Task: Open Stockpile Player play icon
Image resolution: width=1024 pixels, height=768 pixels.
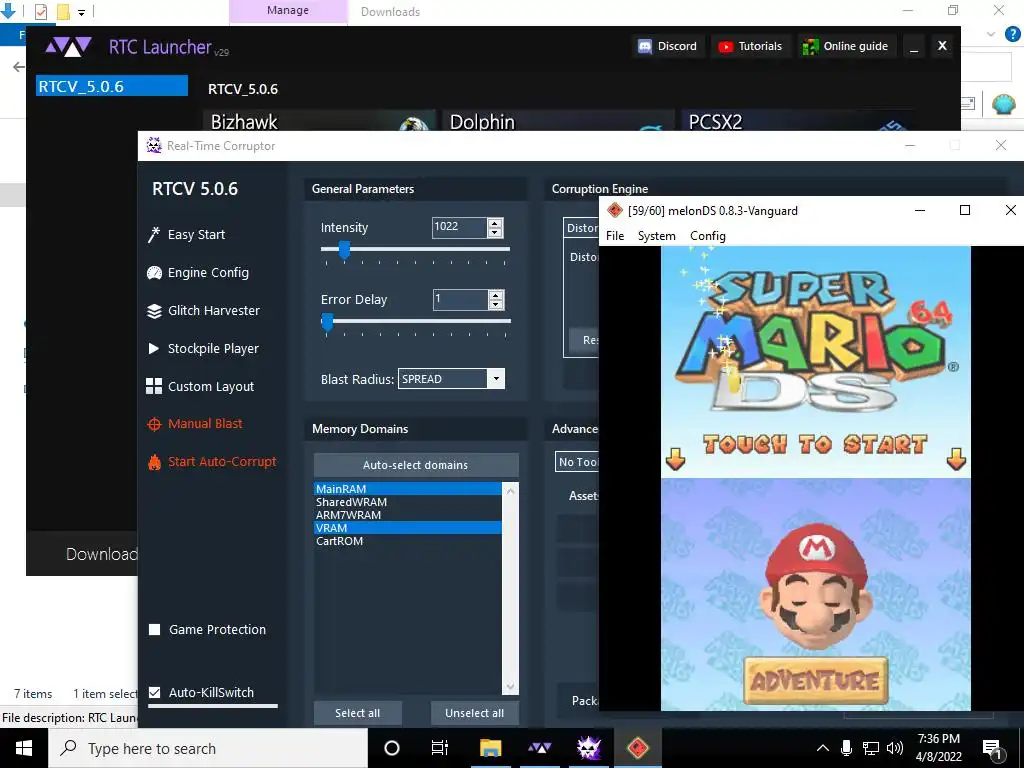Action: (154, 349)
